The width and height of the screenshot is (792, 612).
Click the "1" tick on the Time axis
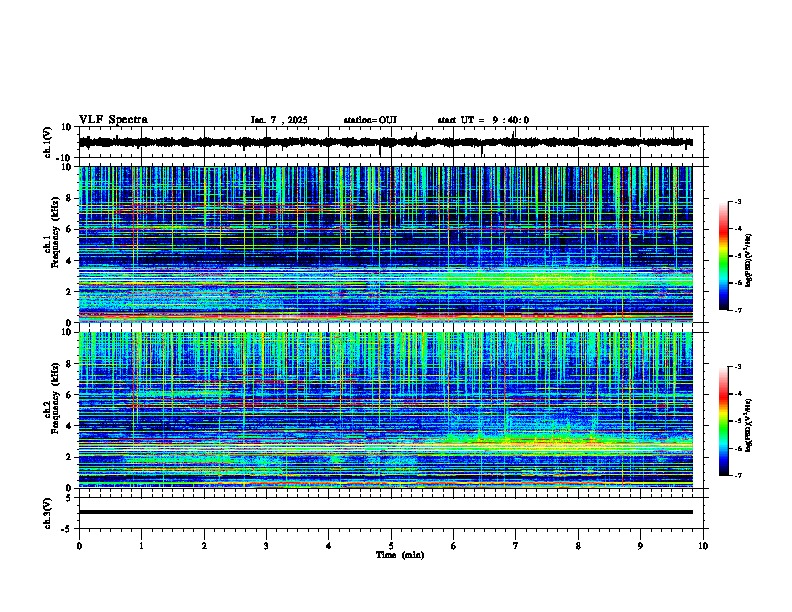(141, 546)
